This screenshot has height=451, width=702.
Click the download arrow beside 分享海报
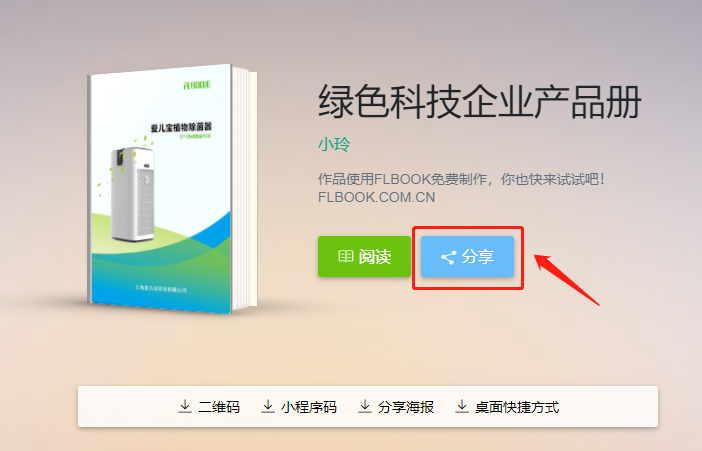(365, 406)
